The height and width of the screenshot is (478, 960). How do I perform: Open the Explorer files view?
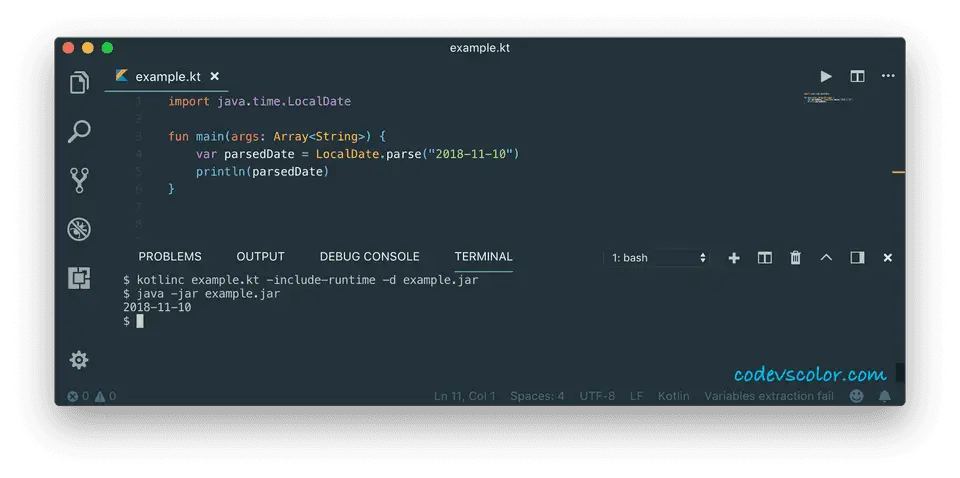tap(79, 83)
